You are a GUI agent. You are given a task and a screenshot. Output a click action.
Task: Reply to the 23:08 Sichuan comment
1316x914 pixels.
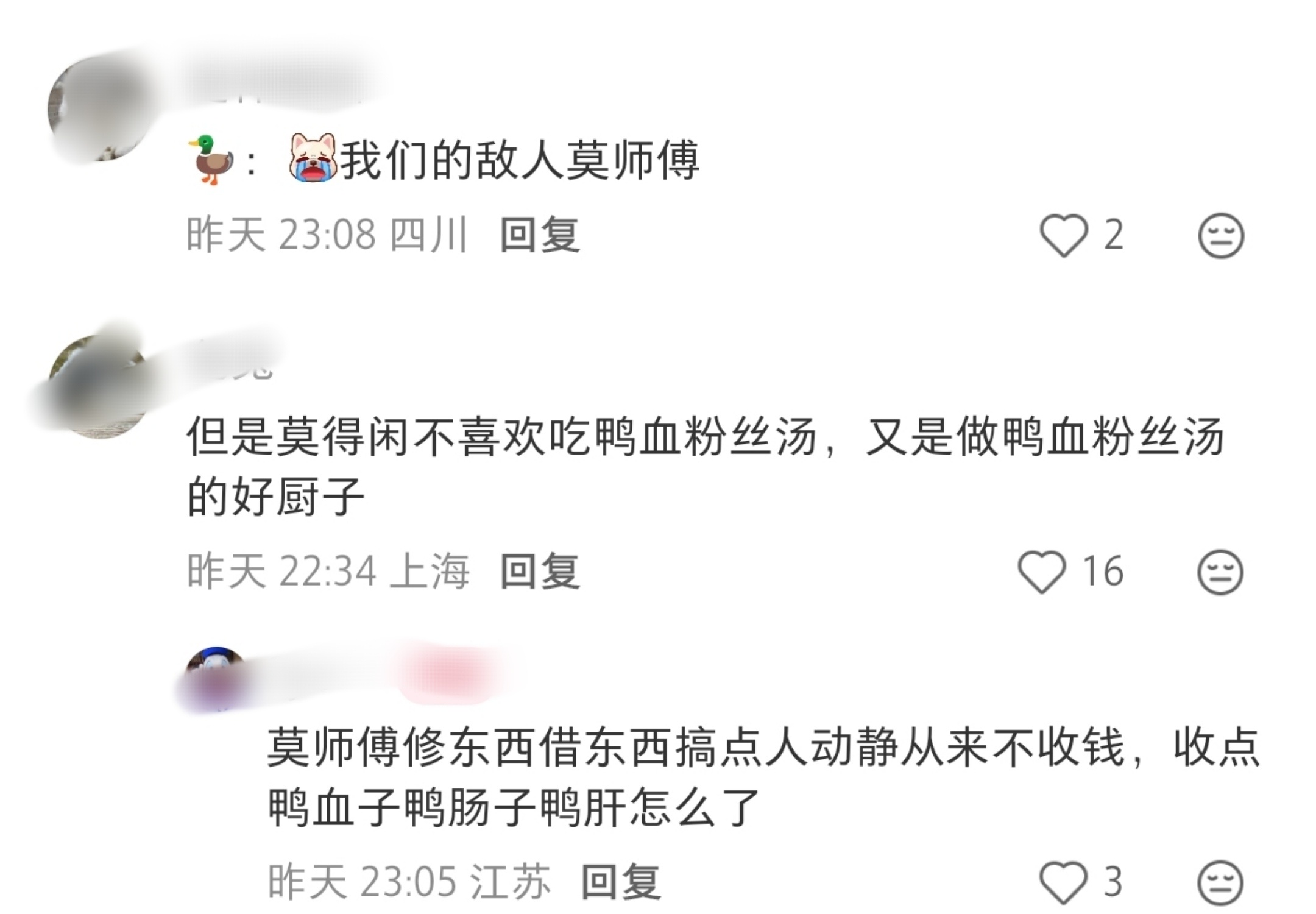tap(539, 235)
